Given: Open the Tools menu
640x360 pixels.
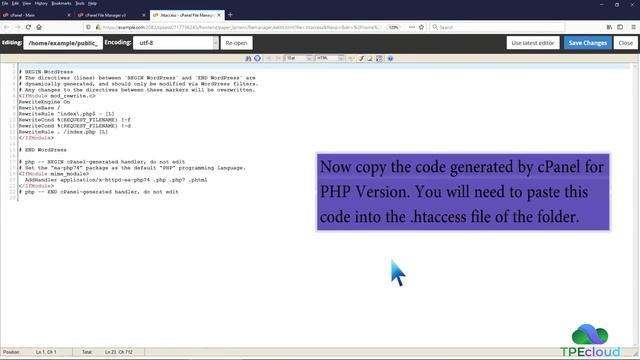Looking at the screenshot, I should pos(80,3).
